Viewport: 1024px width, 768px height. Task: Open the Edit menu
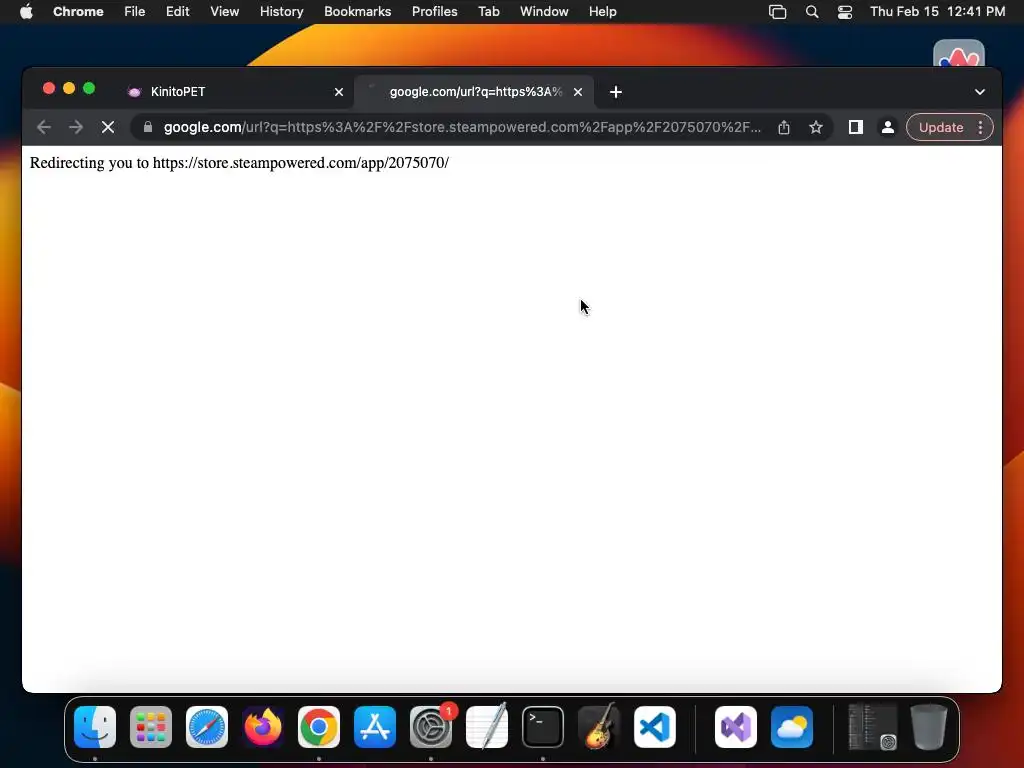177,12
